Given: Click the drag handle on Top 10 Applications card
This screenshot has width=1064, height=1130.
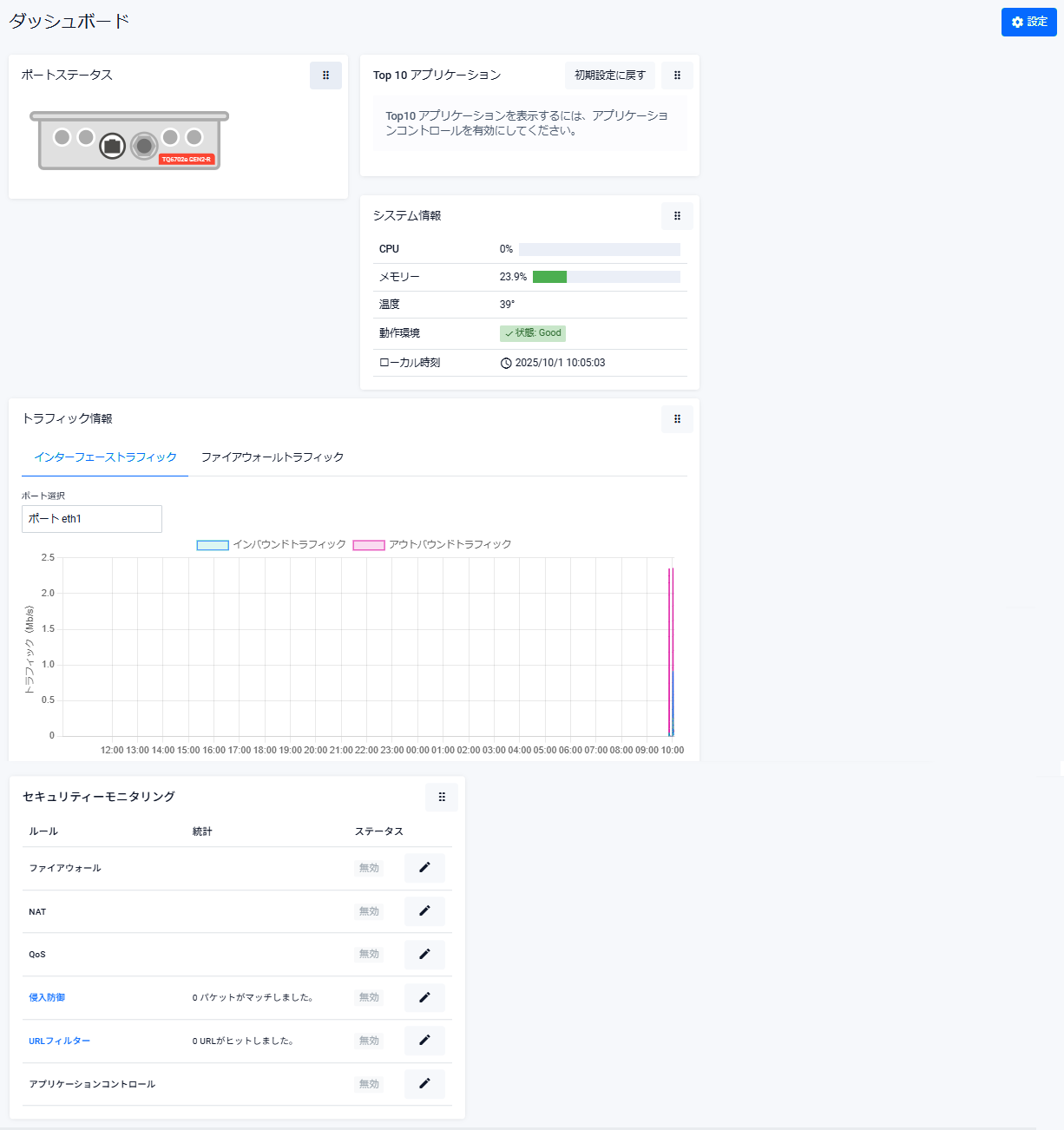Looking at the screenshot, I should point(677,76).
